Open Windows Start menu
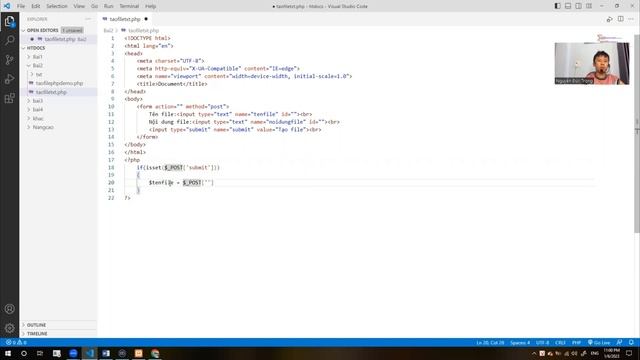This screenshot has width=640, height=360. pos(8,353)
